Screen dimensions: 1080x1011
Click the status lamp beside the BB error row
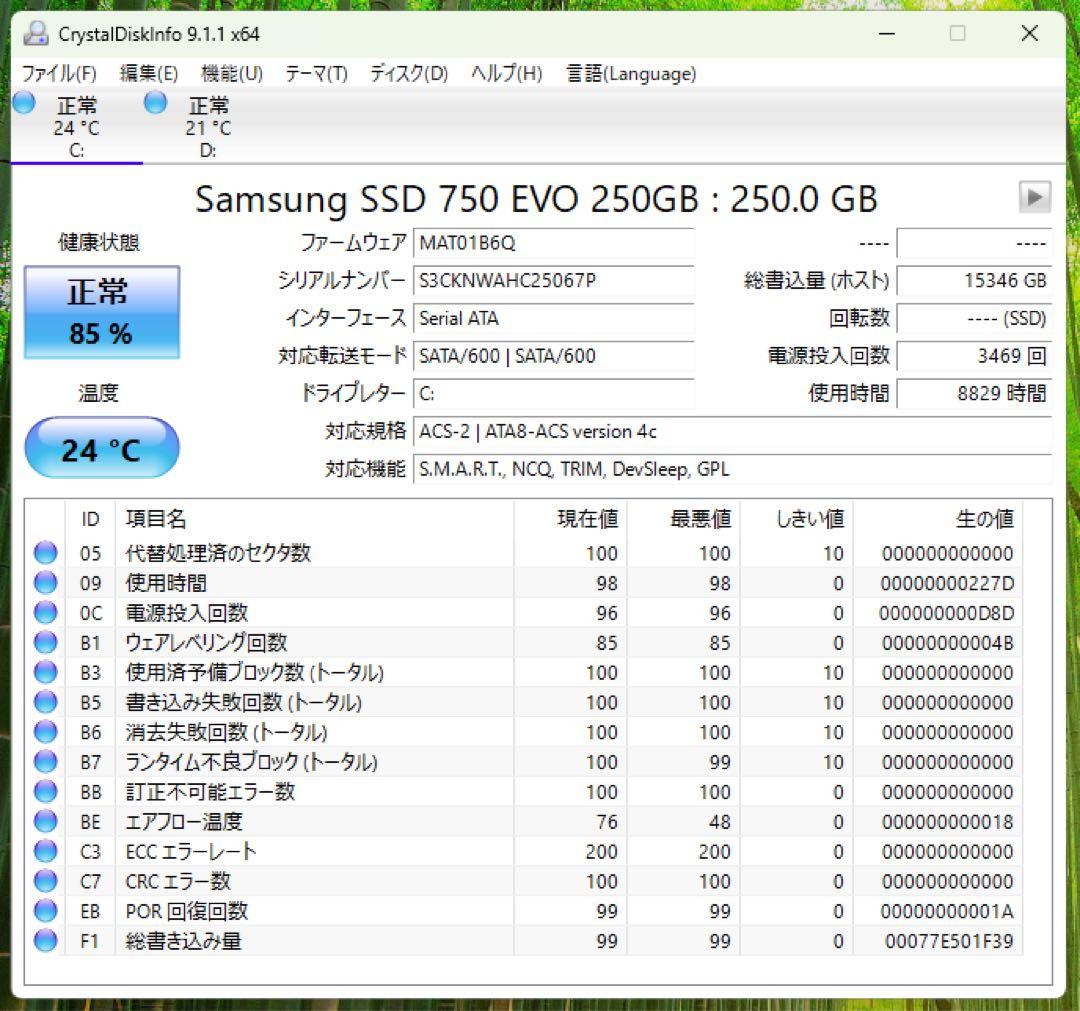(44, 791)
